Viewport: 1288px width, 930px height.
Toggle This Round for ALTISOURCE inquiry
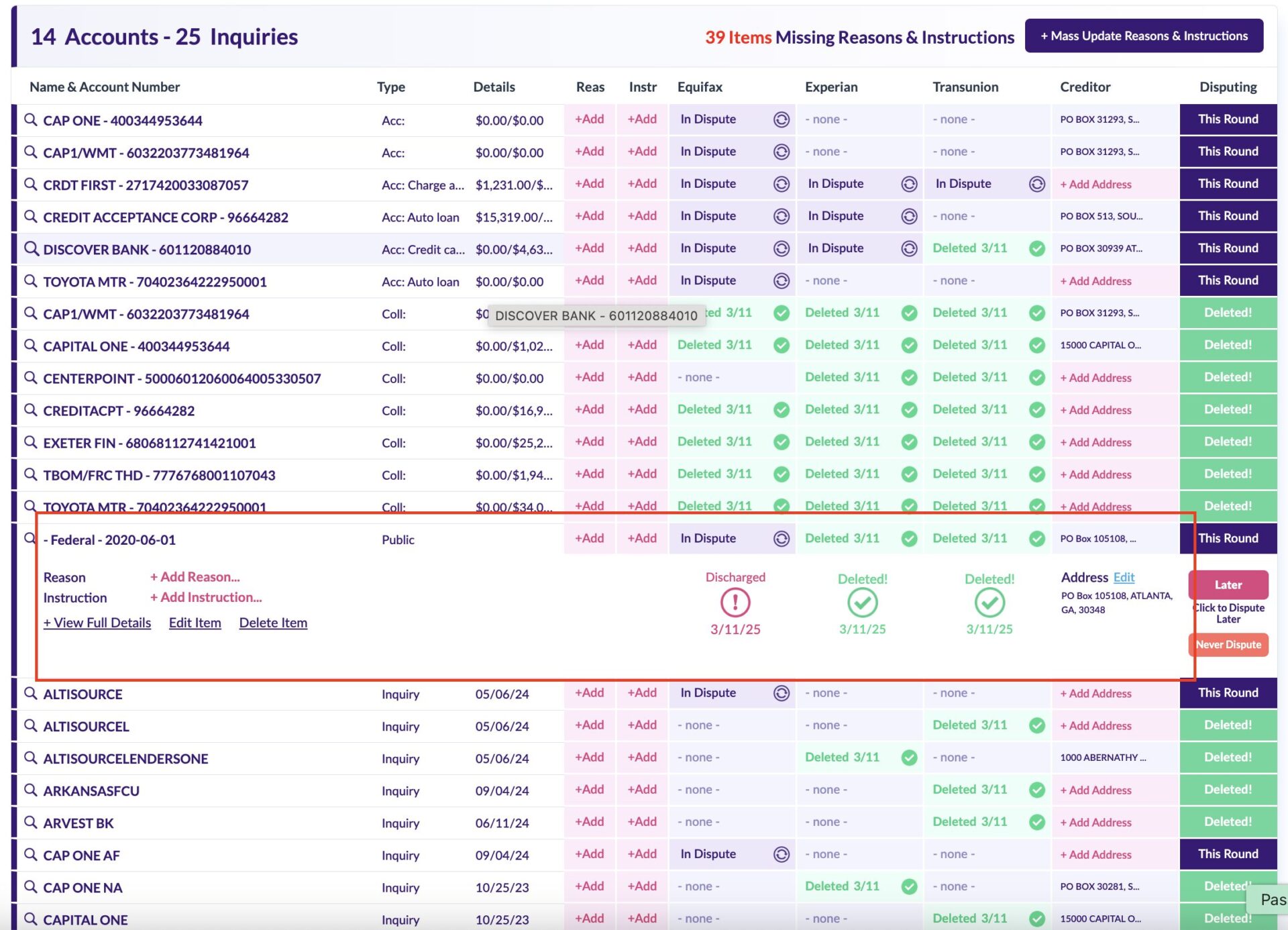(x=1228, y=692)
